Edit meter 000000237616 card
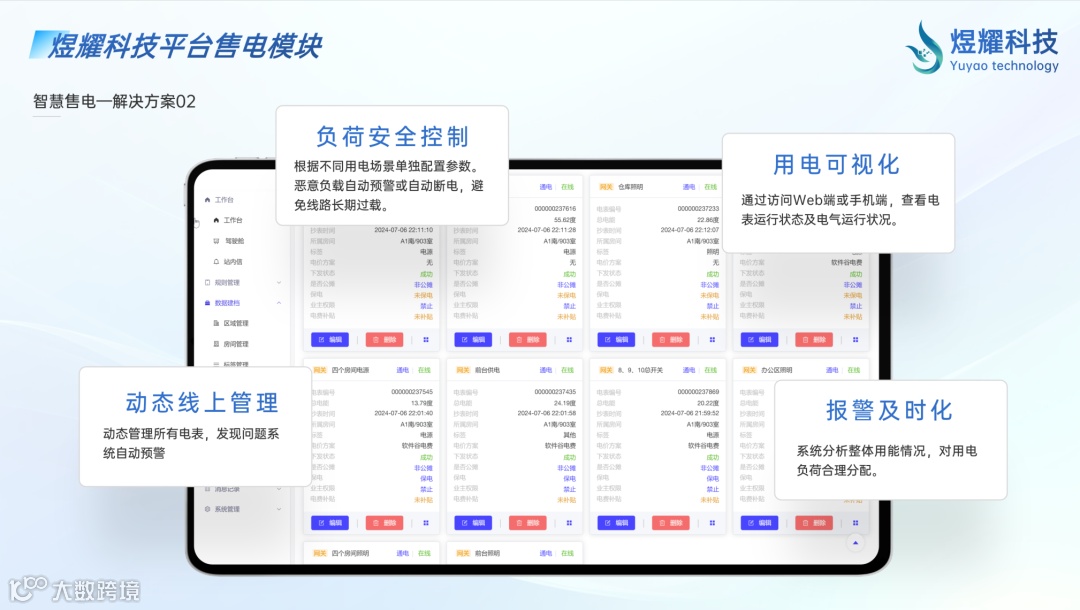This screenshot has height=610, width=1080. pyautogui.click(x=473, y=339)
